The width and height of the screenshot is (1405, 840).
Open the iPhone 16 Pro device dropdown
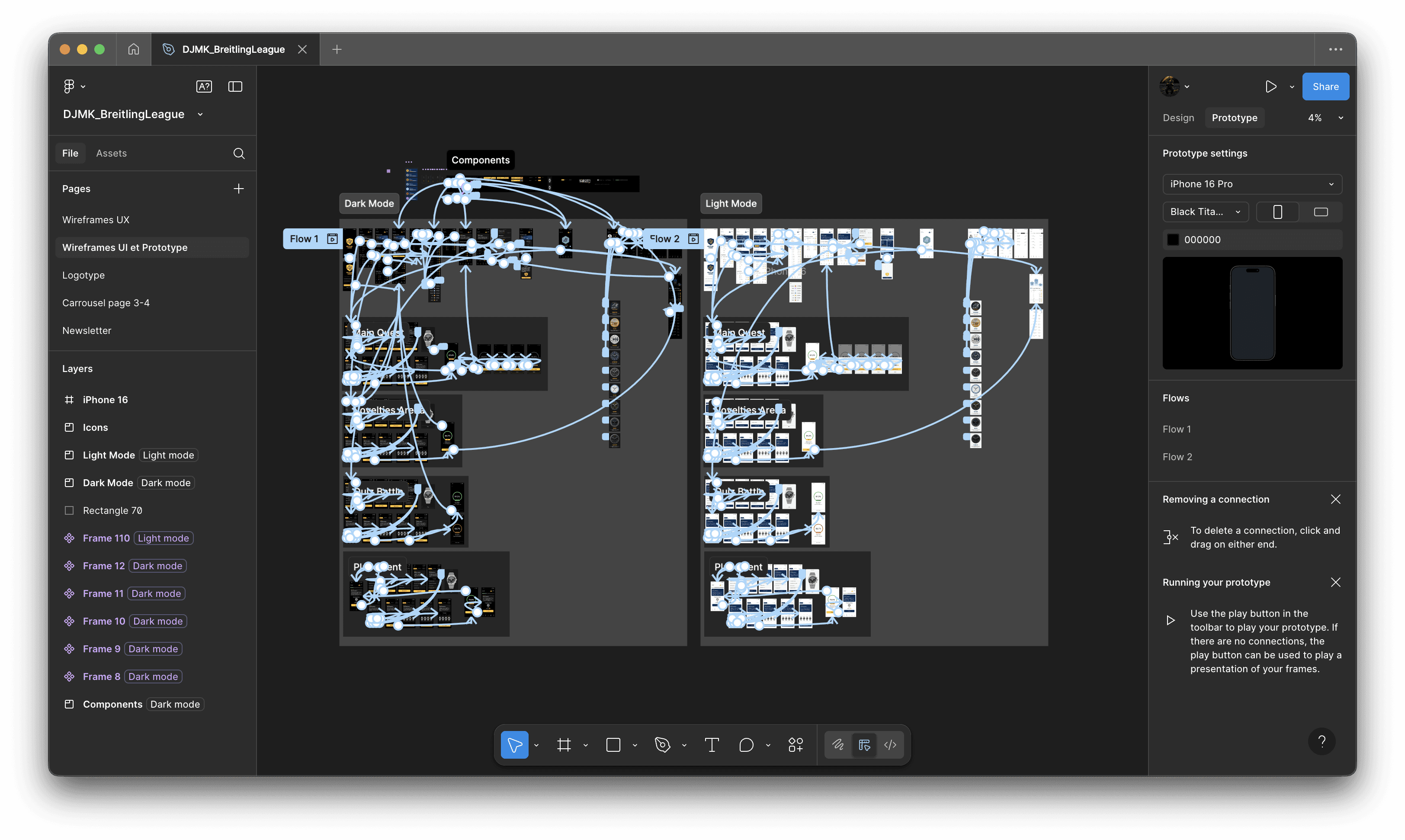tap(1252, 184)
